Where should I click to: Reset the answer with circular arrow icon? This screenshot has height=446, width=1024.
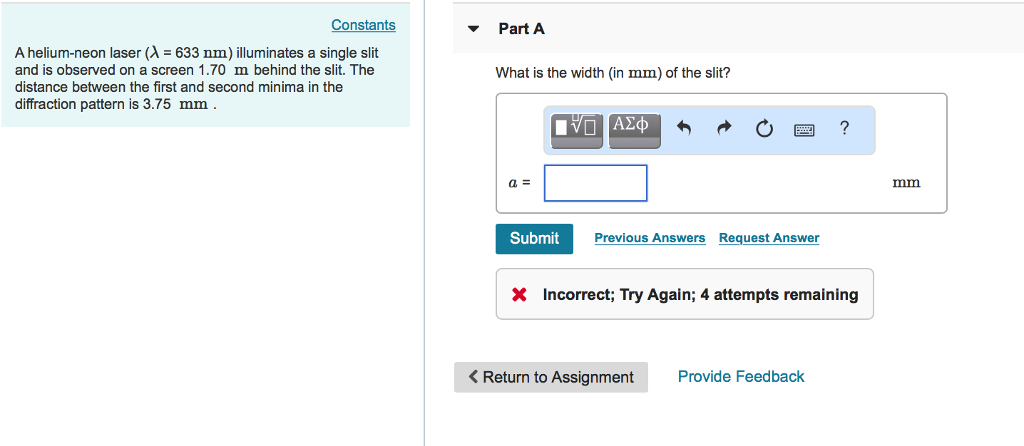(763, 129)
